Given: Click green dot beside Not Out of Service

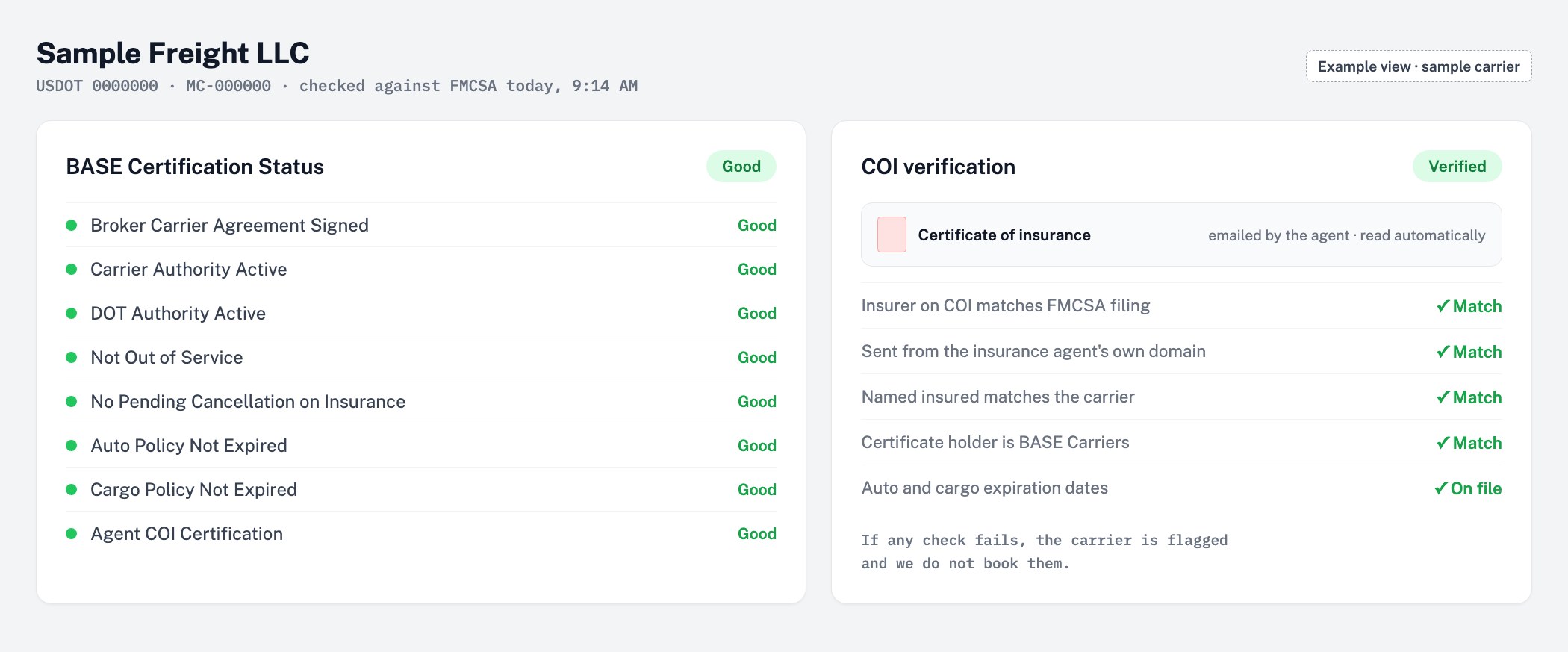Looking at the screenshot, I should pyautogui.click(x=72, y=357).
